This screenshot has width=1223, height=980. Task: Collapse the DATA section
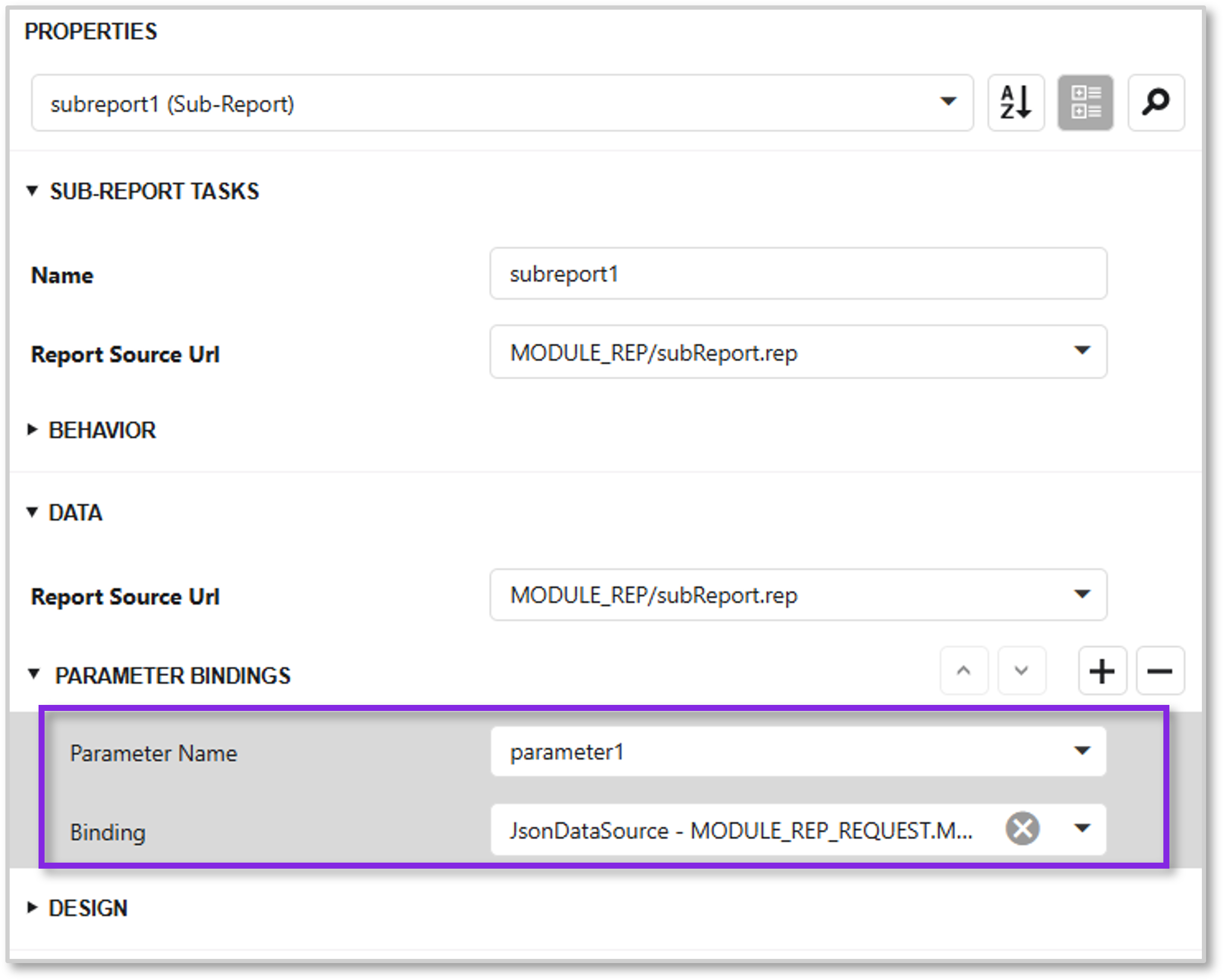pyautogui.click(x=33, y=512)
